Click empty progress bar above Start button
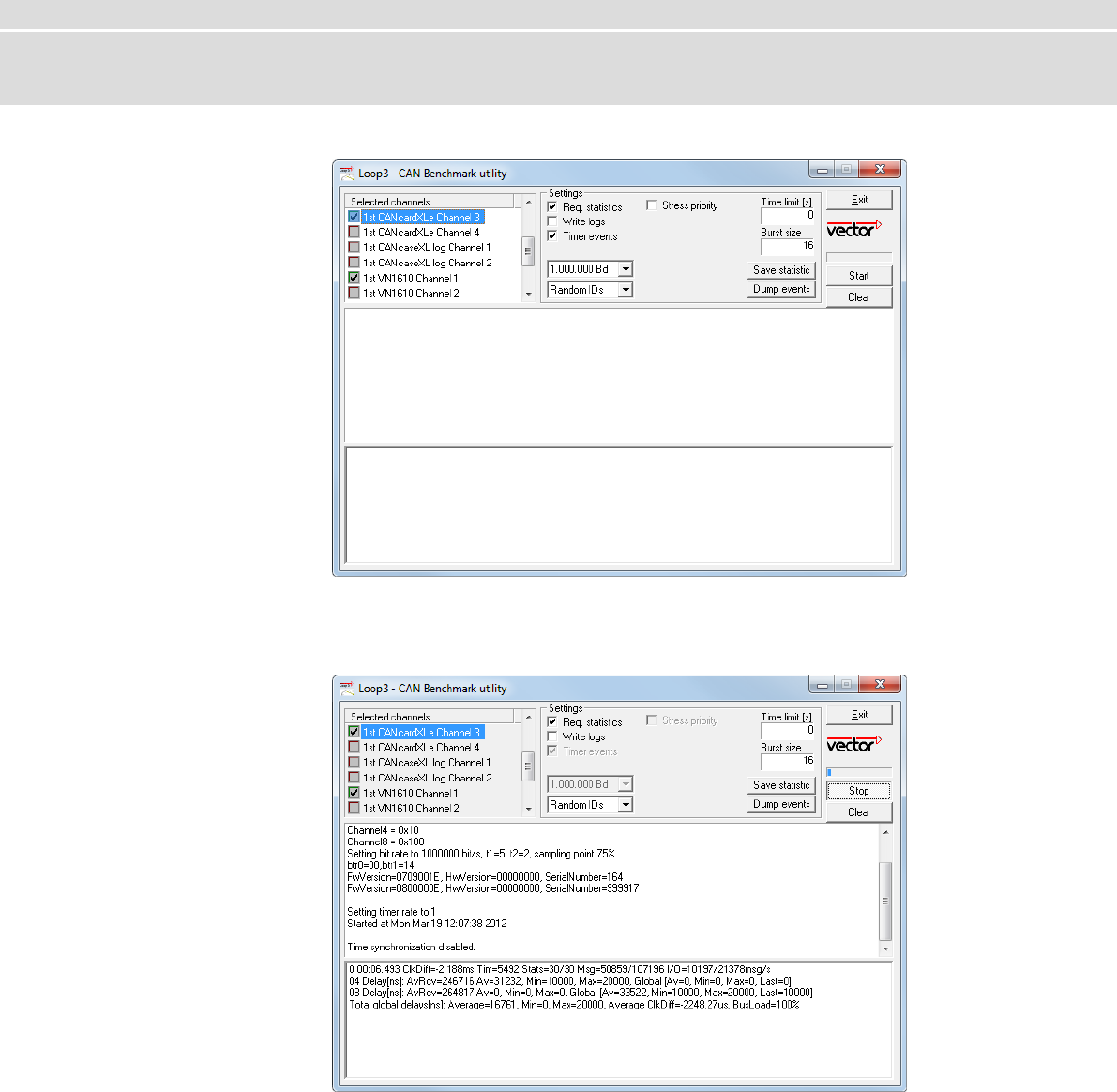Image resolution: width=1117 pixels, height=1092 pixels. (859, 257)
